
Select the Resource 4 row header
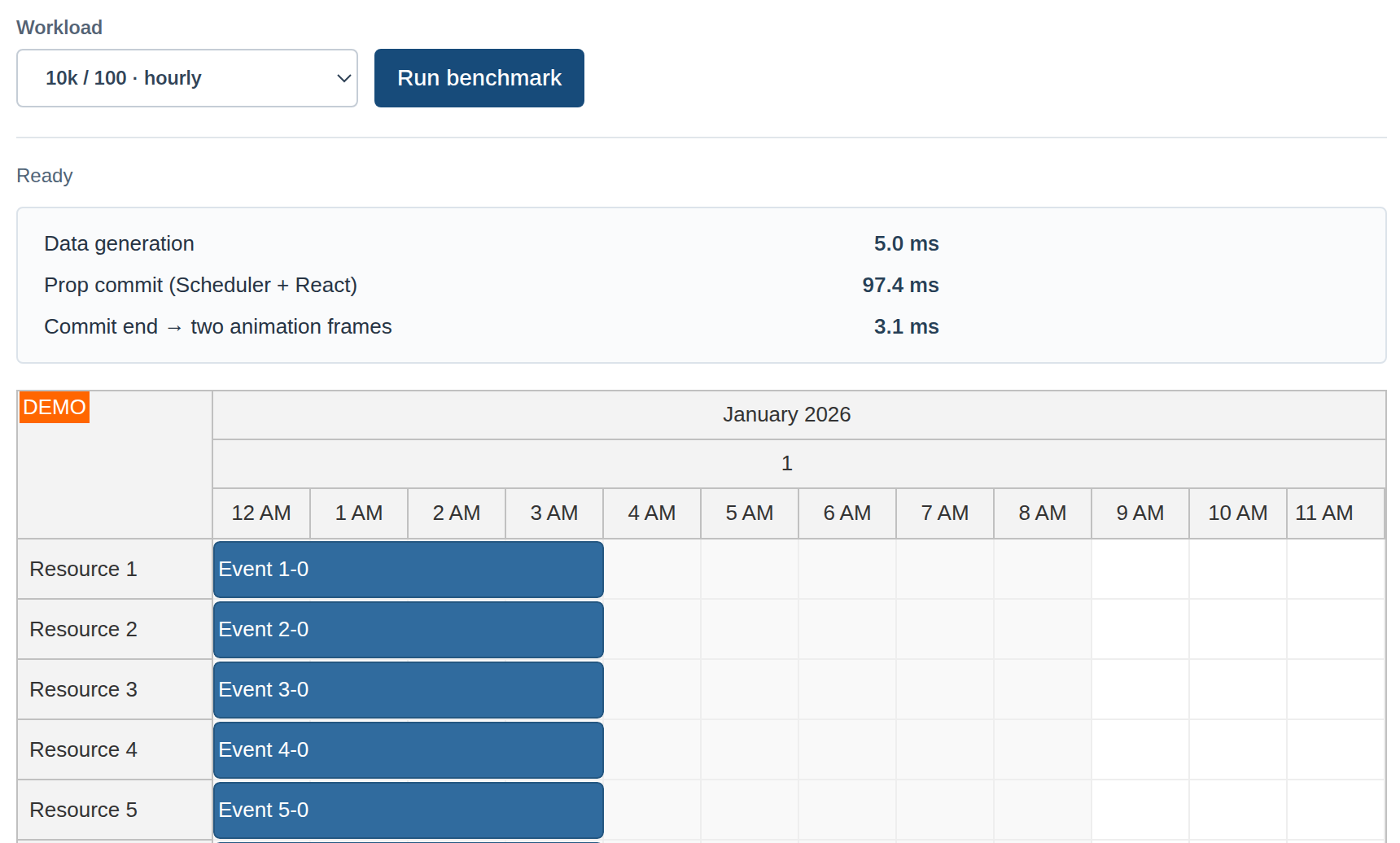115,749
